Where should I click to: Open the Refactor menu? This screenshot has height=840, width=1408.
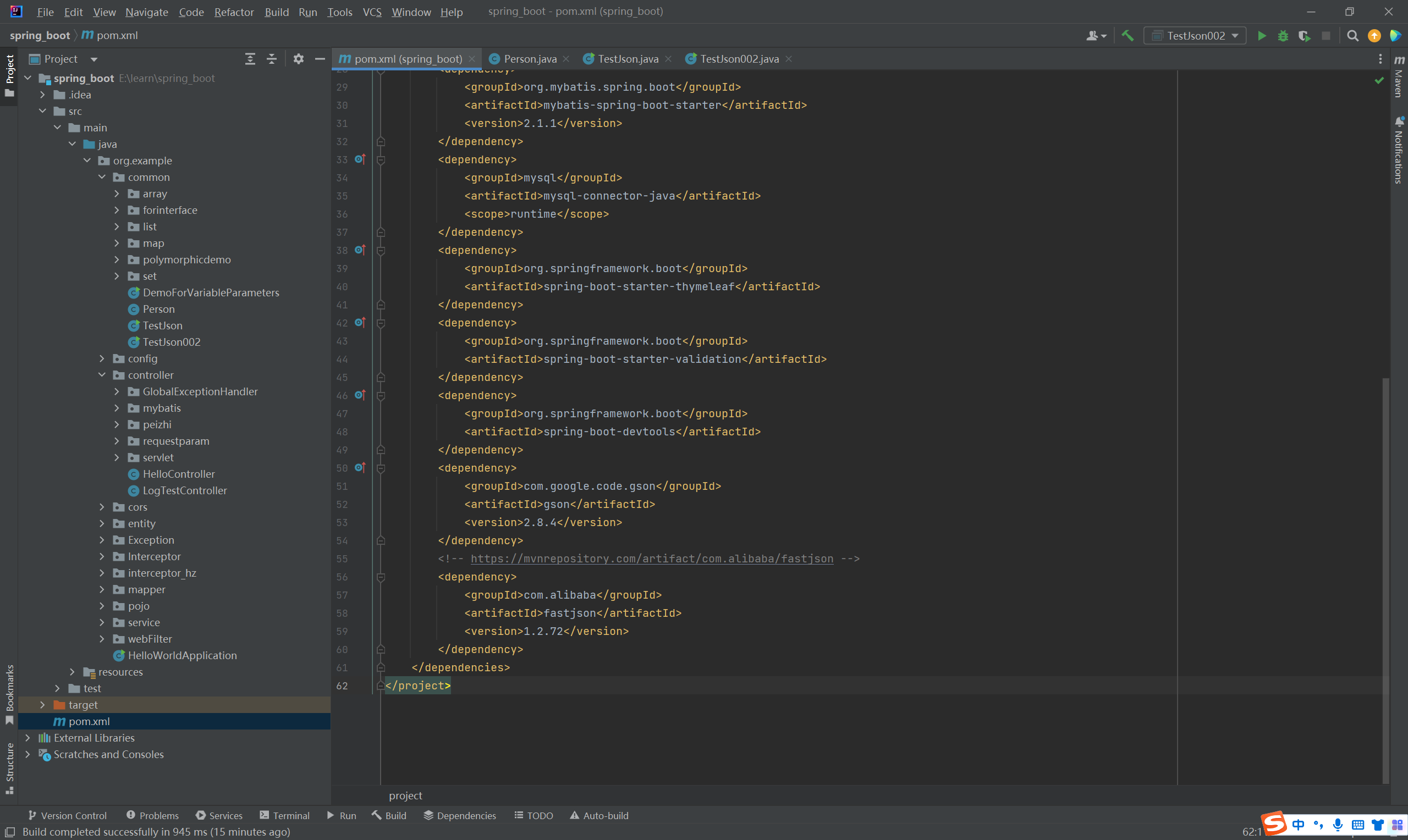[233, 12]
